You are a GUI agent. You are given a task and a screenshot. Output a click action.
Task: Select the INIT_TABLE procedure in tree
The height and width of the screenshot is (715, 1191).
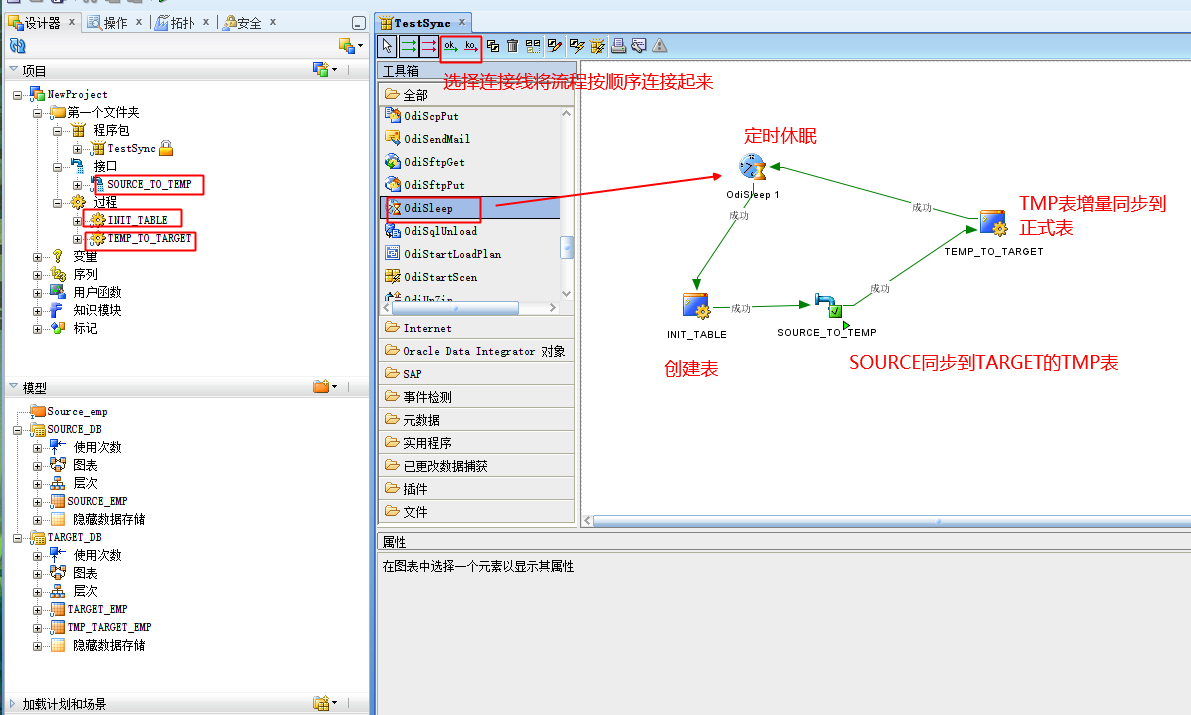(137, 220)
